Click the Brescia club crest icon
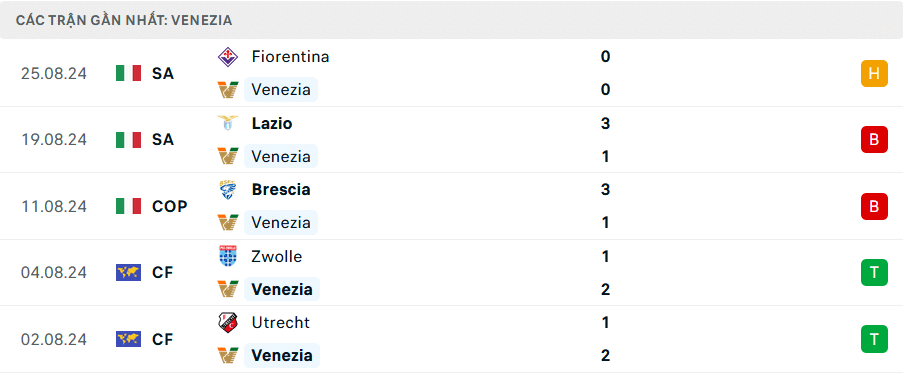Screen dimensions: 903x373 click(228, 189)
